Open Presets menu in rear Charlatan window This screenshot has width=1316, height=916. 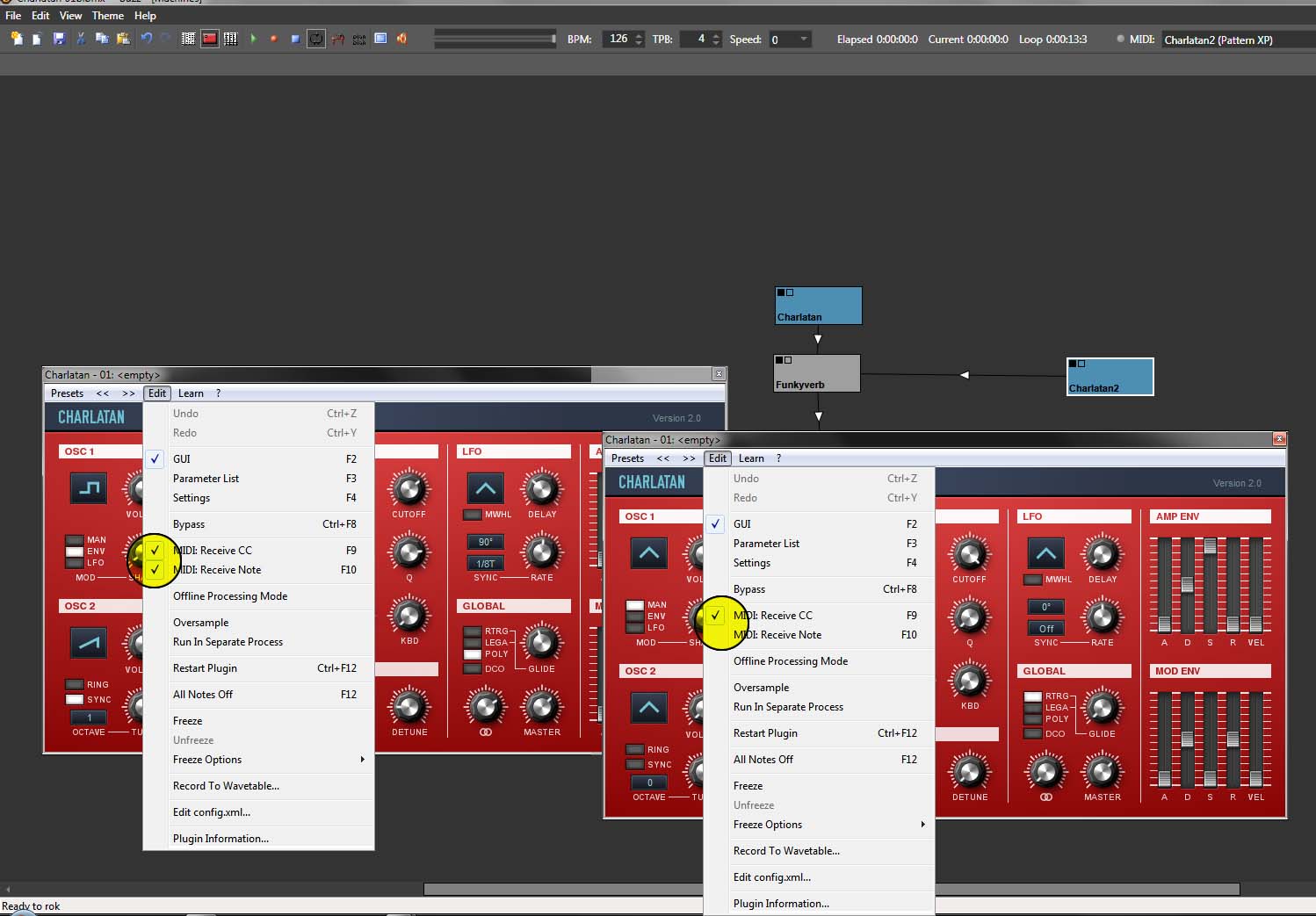coord(67,393)
